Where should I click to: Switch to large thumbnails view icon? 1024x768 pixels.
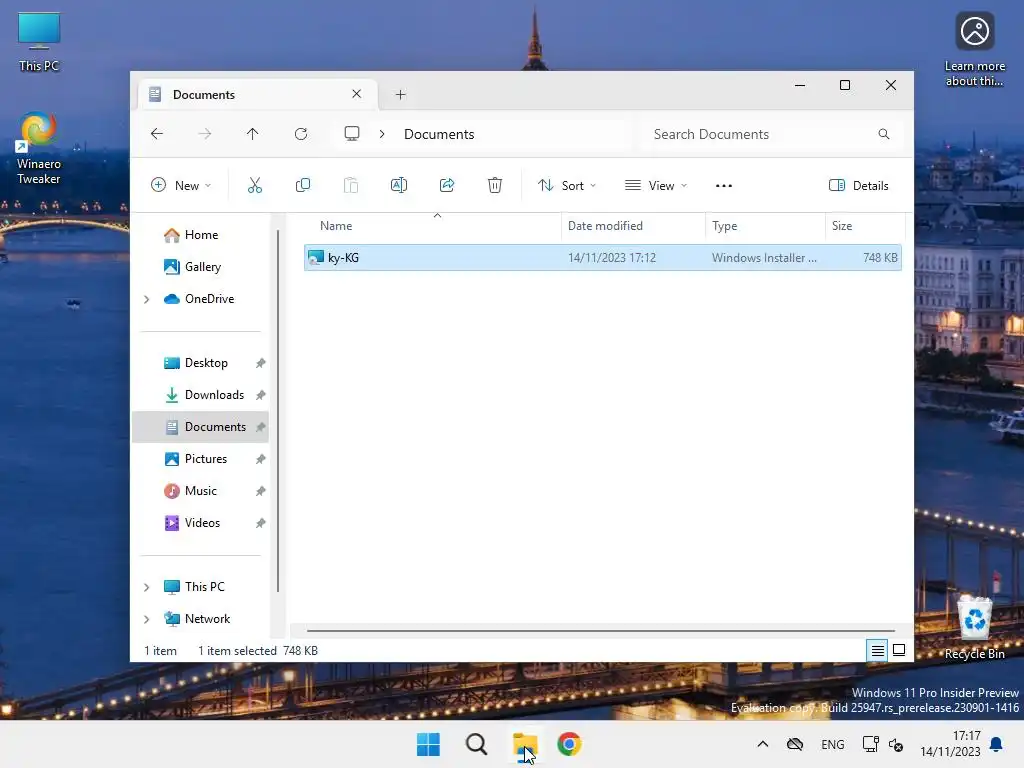[899, 650]
